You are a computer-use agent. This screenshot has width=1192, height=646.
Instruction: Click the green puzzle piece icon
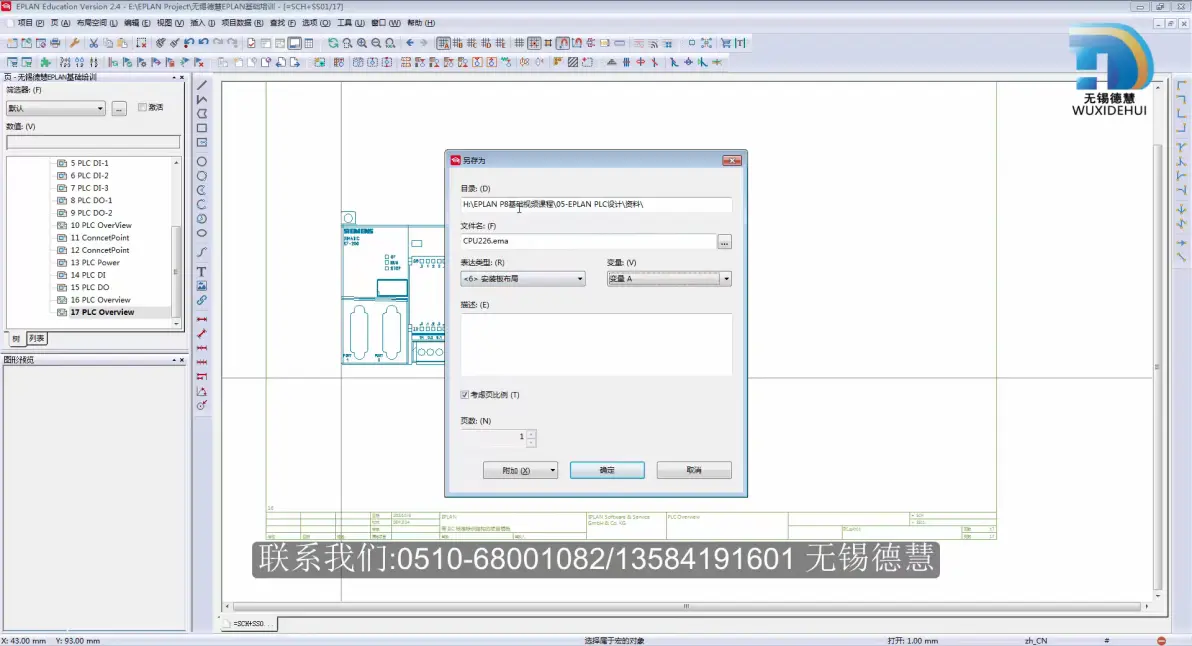click(x=46, y=62)
